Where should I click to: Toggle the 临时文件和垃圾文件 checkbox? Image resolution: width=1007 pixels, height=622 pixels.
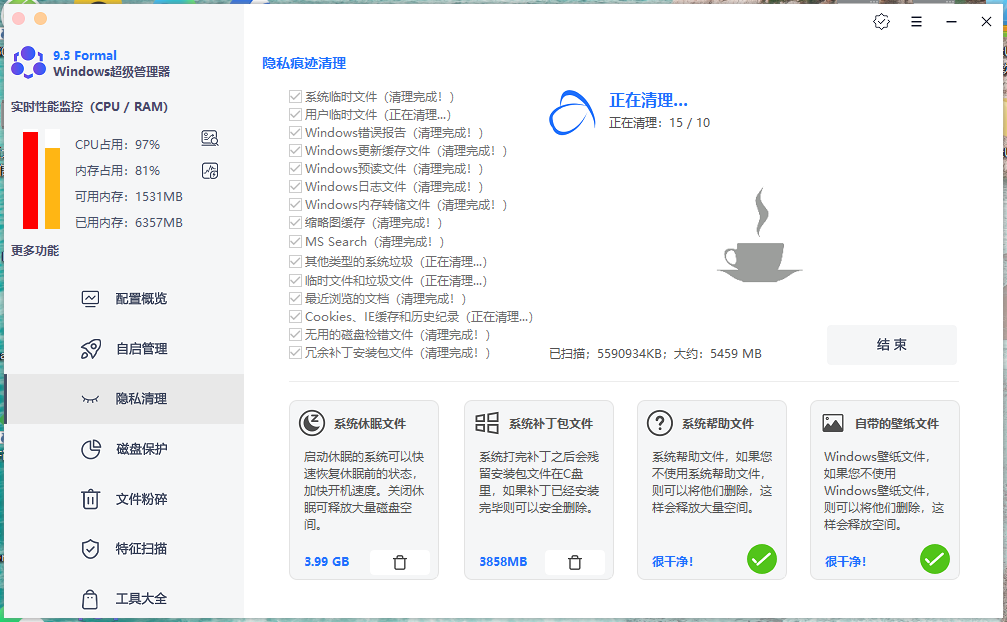295,281
